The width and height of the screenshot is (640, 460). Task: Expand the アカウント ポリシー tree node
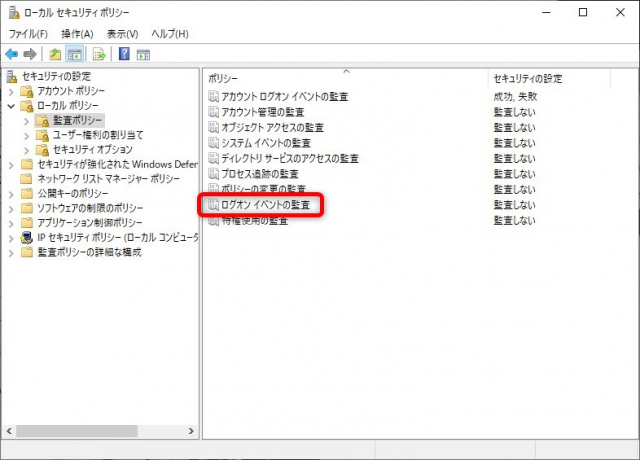[x=12, y=91]
